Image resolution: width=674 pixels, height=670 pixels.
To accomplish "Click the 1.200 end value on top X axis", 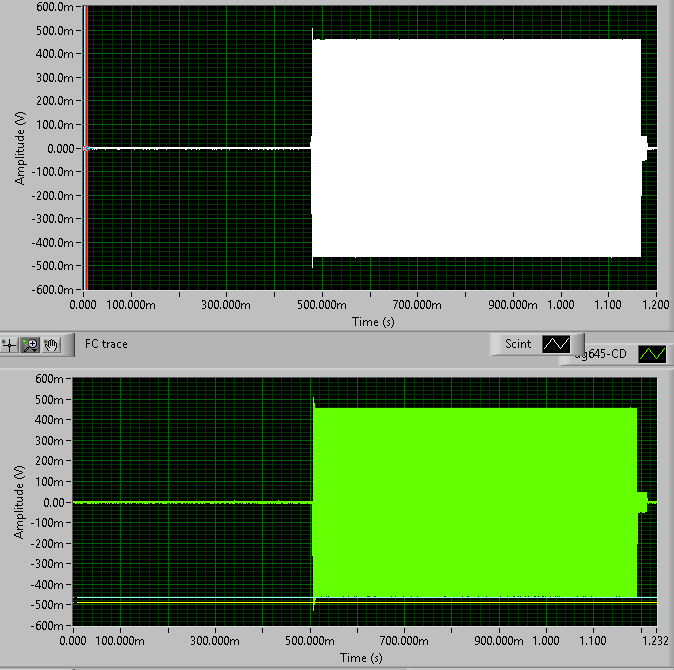I will (x=656, y=305).
